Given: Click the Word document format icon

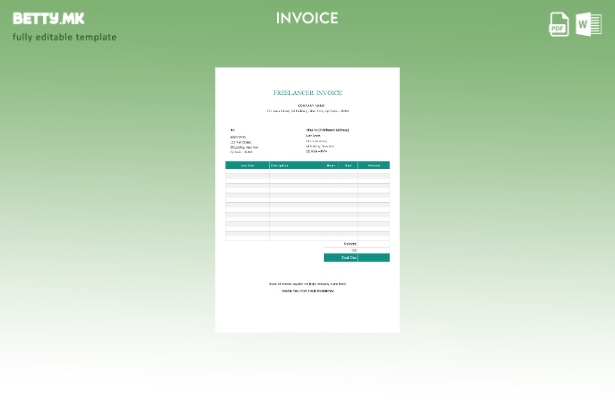Looking at the screenshot, I should 589,24.
